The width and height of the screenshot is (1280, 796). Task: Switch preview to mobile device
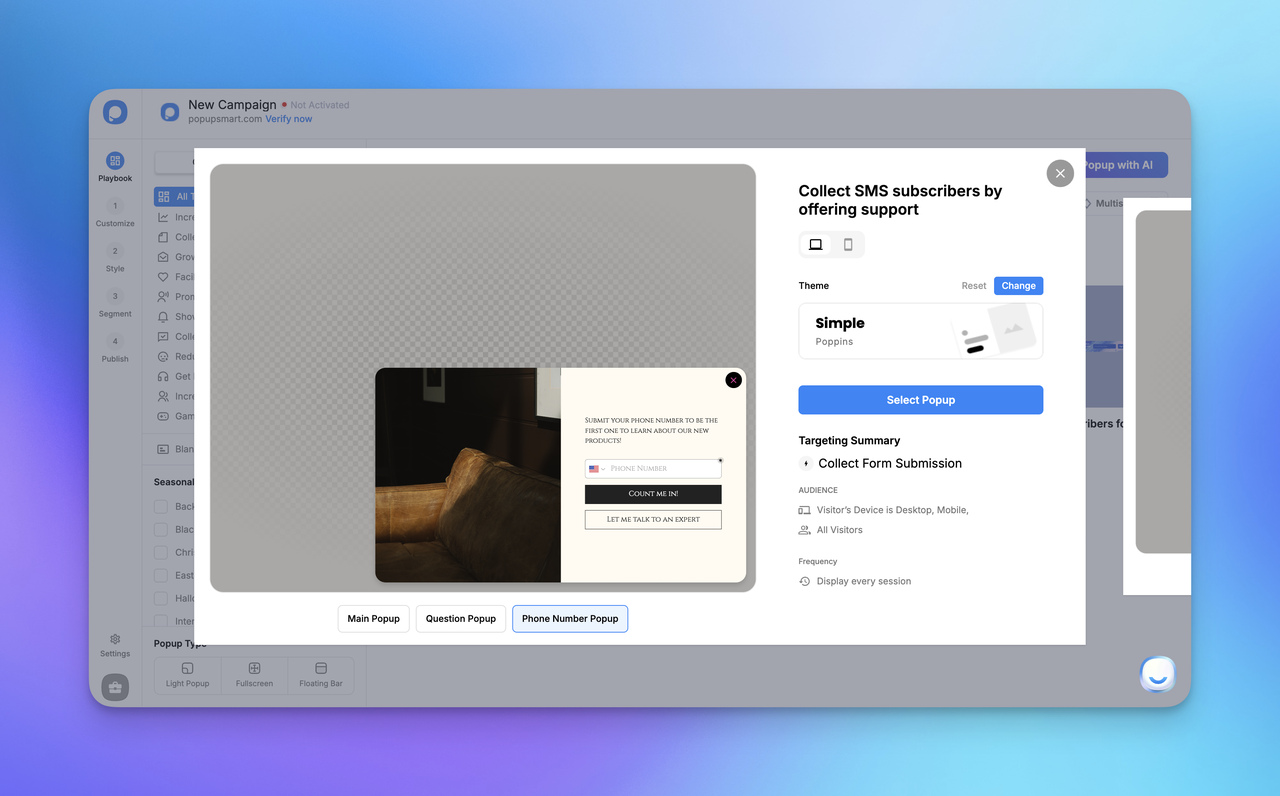tap(848, 245)
